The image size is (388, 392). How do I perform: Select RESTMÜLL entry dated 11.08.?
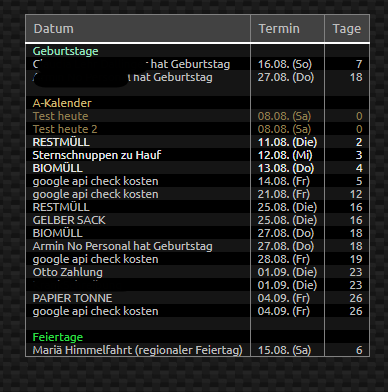tap(61, 142)
